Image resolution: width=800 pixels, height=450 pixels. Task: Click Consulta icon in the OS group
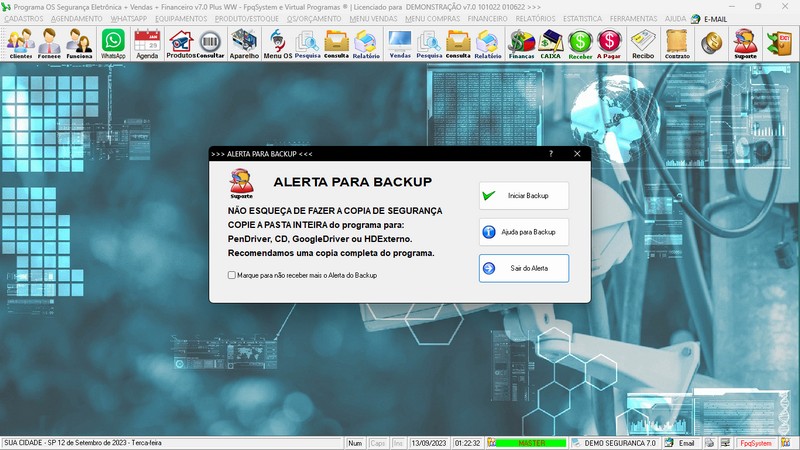[336, 44]
